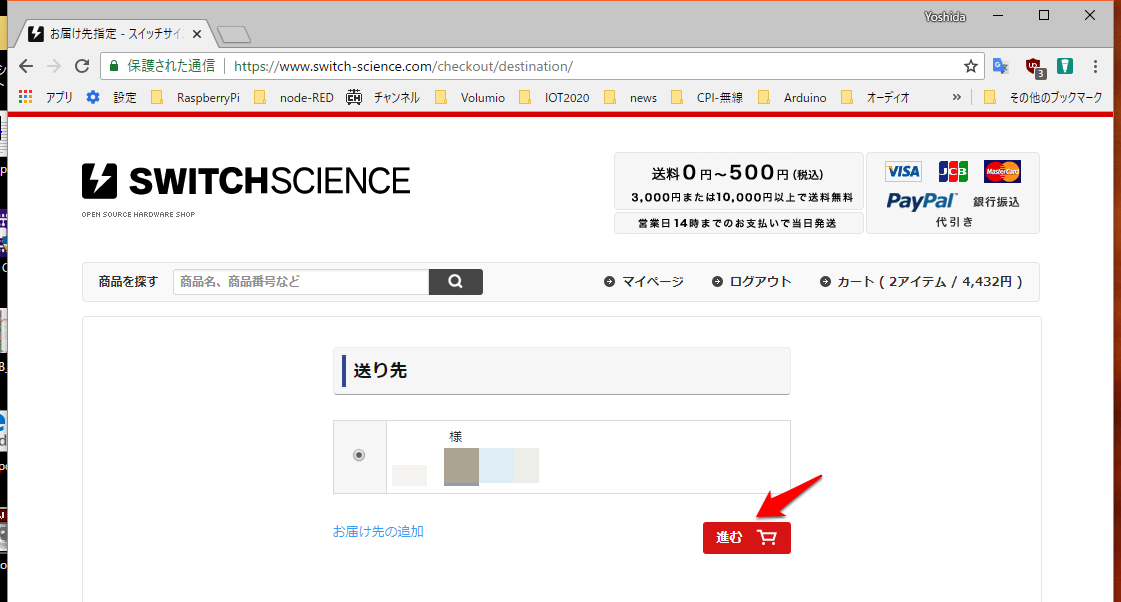Open the uBlock shield extension icon
The width and height of the screenshot is (1121, 602).
pyautogui.click(x=1034, y=67)
